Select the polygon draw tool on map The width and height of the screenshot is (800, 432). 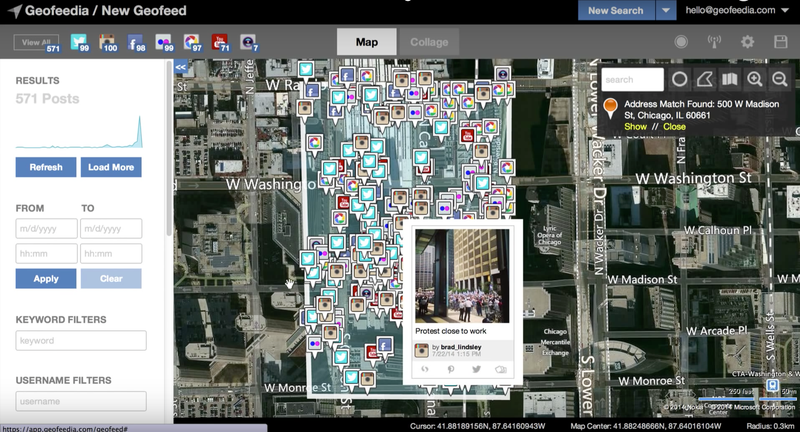pos(705,79)
